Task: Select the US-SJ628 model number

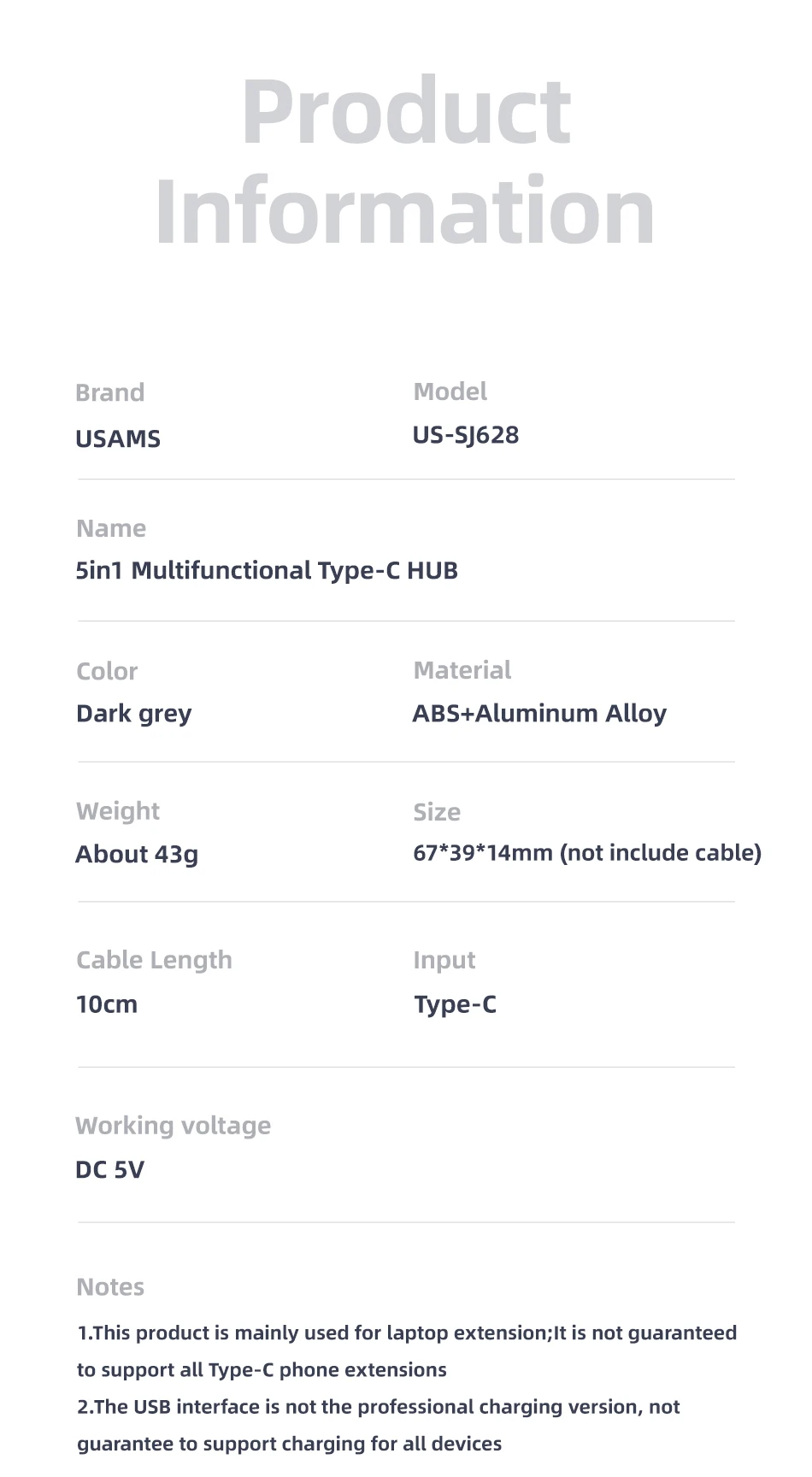Action: pyautogui.click(x=466, y=435)
